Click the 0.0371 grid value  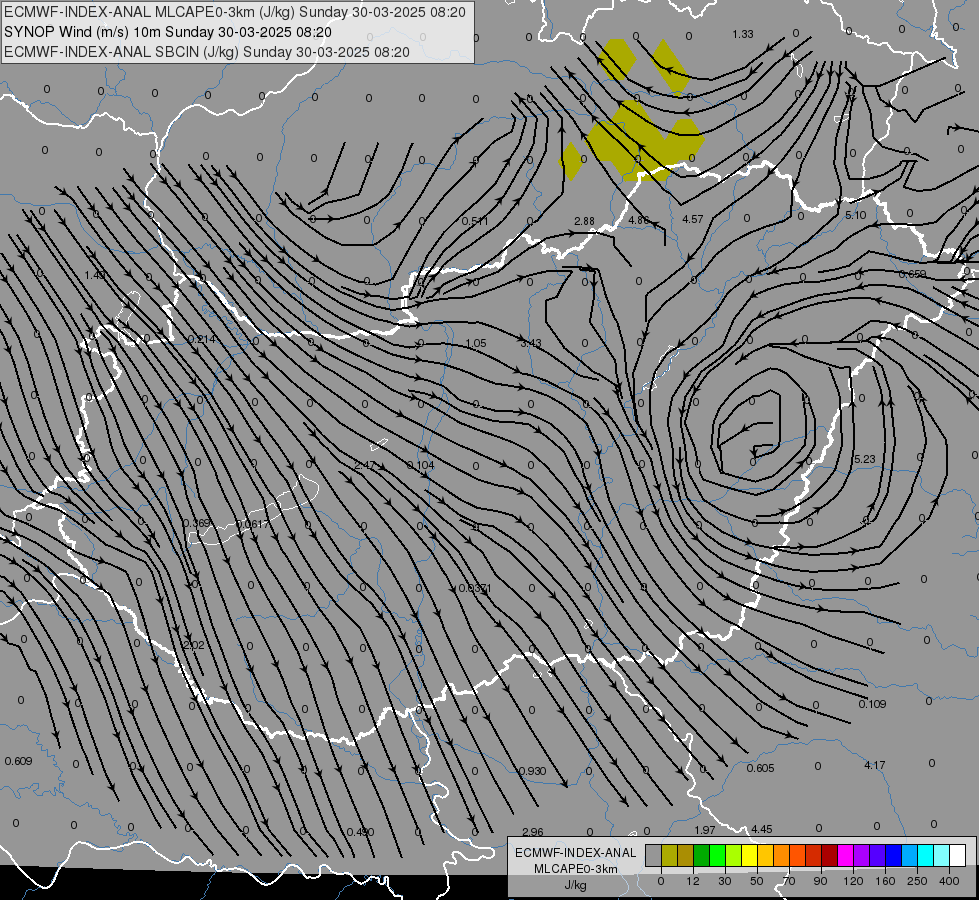(x=475, y=588)
